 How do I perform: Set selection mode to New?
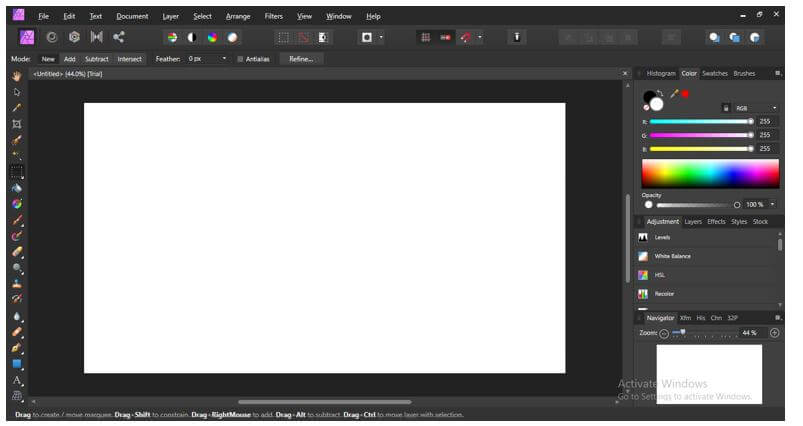coord(48,59)
